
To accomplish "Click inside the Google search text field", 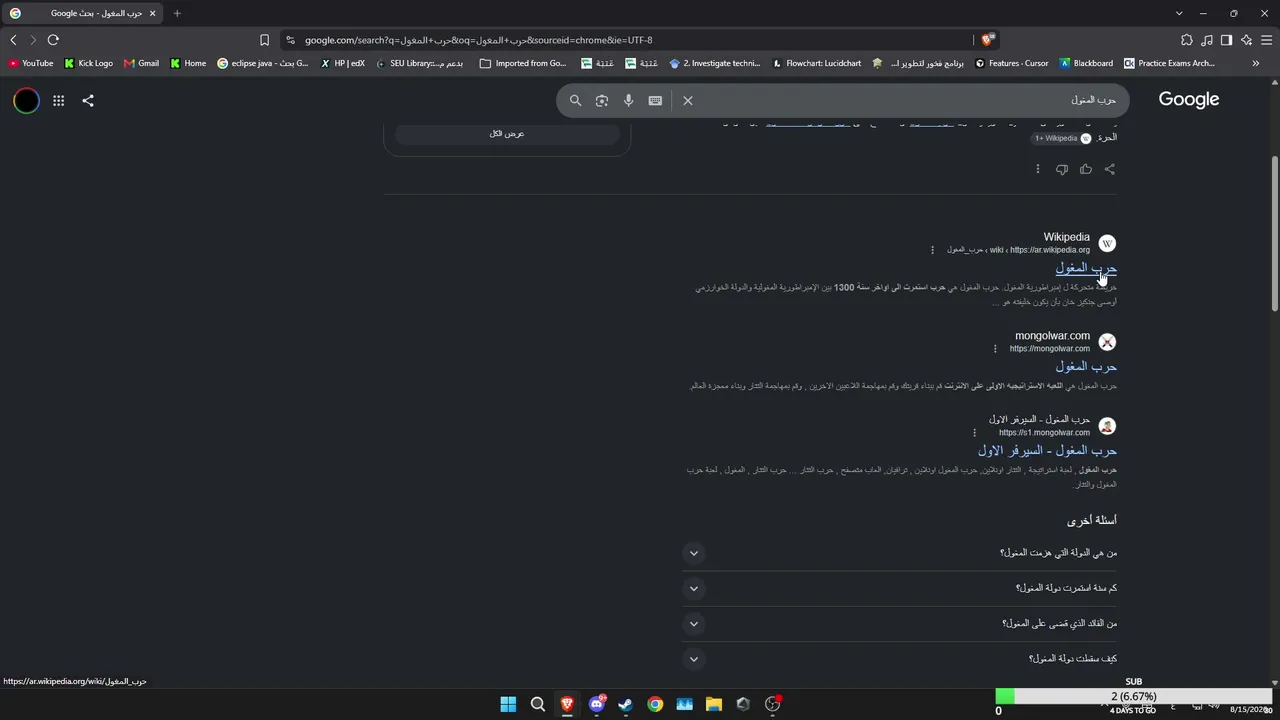I will 910,100.
